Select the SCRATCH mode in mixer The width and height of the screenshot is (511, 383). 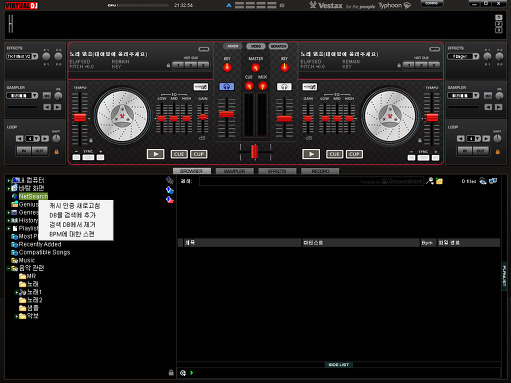pos(278,46)
